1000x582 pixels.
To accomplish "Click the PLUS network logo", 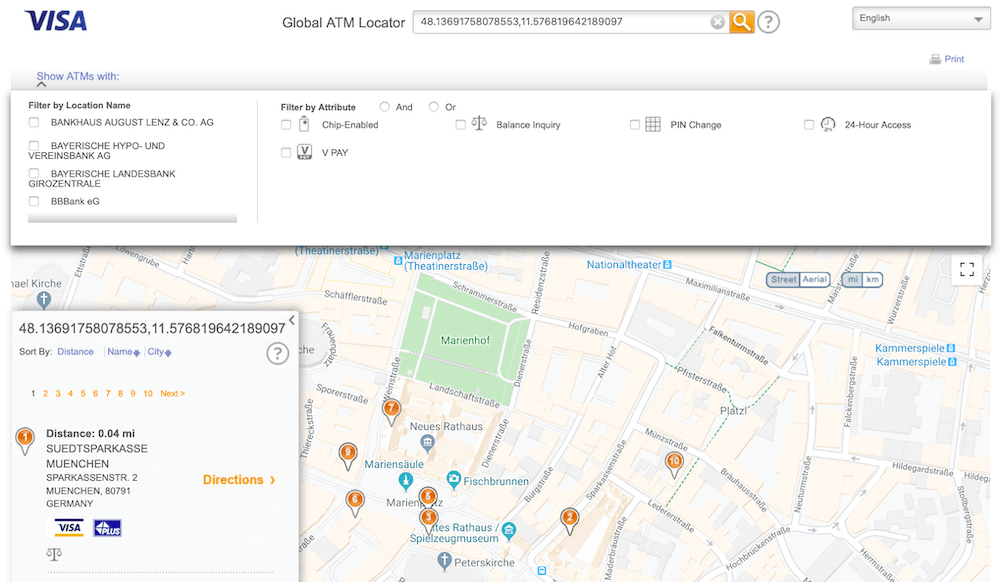I will [107, 528].
